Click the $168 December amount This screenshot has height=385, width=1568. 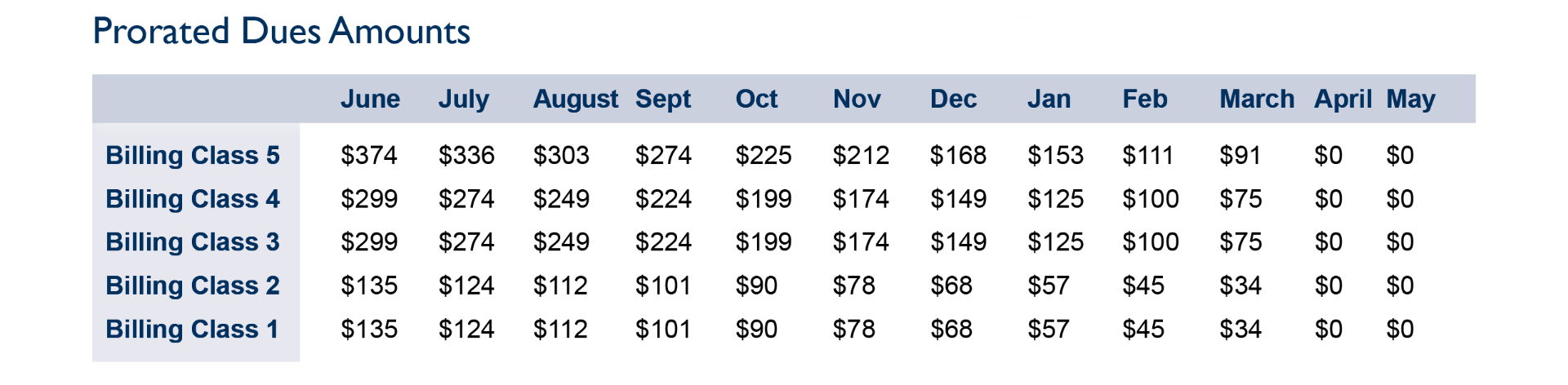[958, 155]
